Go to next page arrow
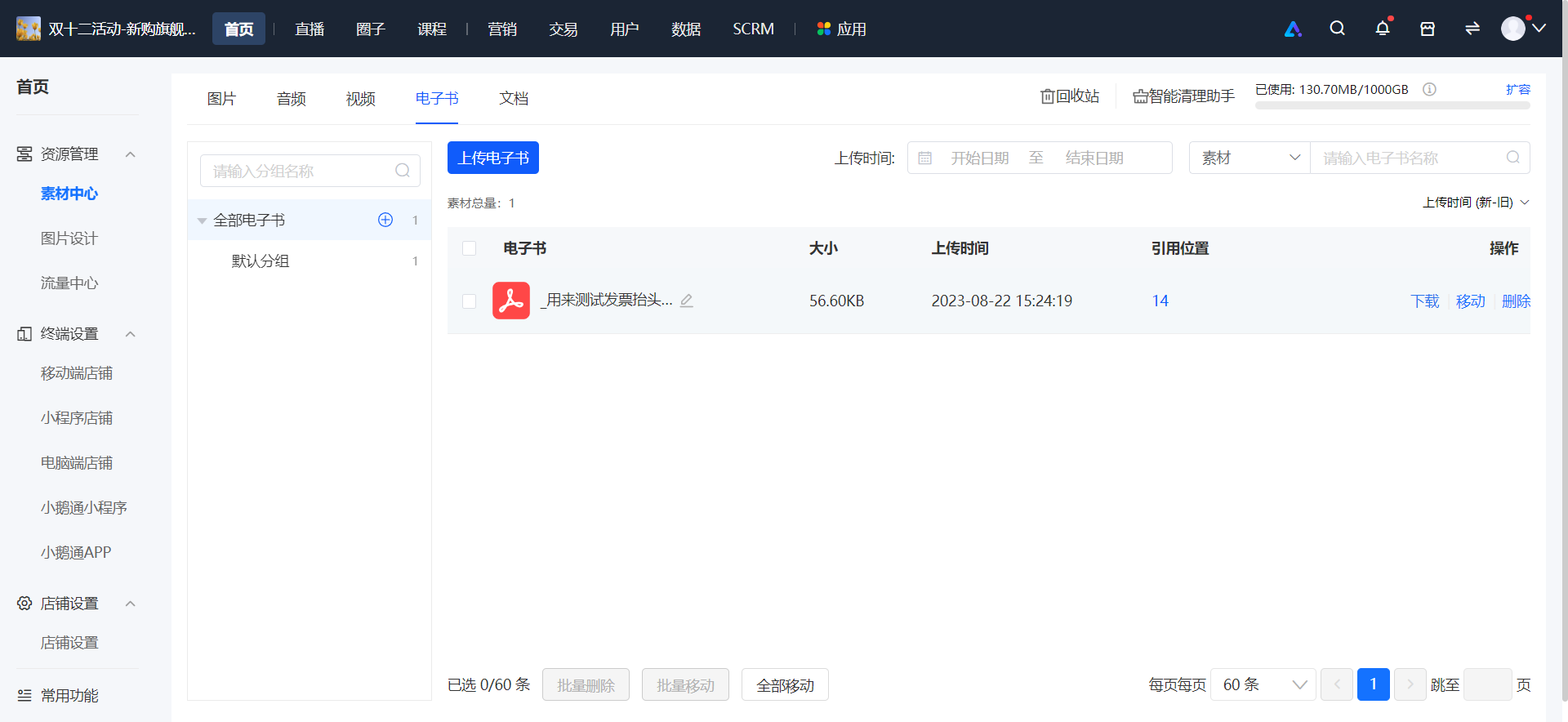 tap(1410, 684)
